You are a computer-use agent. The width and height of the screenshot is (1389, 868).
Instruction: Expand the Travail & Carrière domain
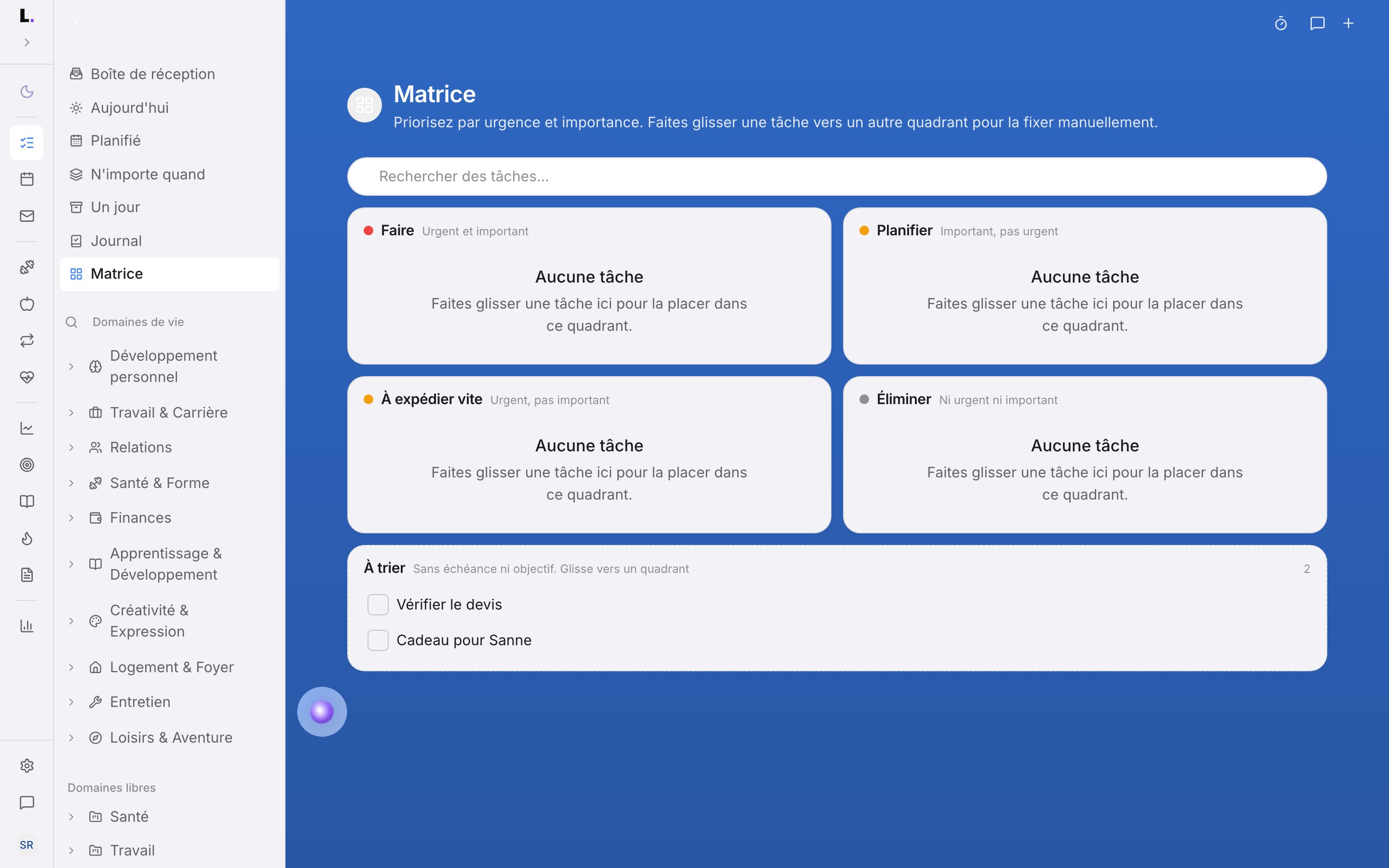(71, 413)
